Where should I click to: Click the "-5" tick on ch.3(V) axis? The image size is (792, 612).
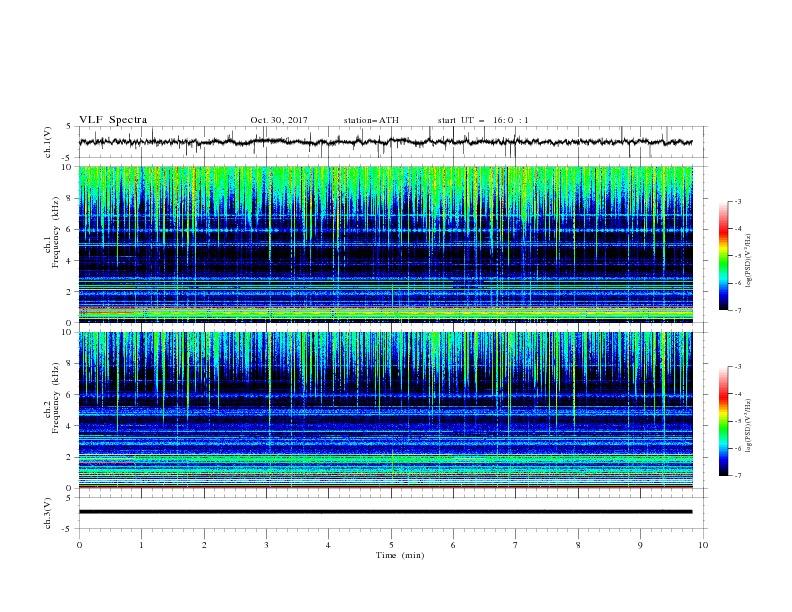[68, 529]
